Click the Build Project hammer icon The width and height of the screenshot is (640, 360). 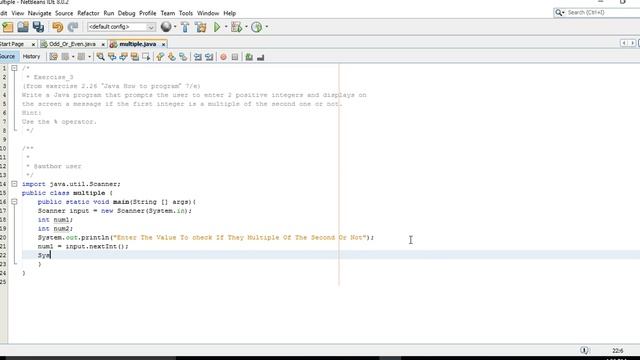click(185, 27)
